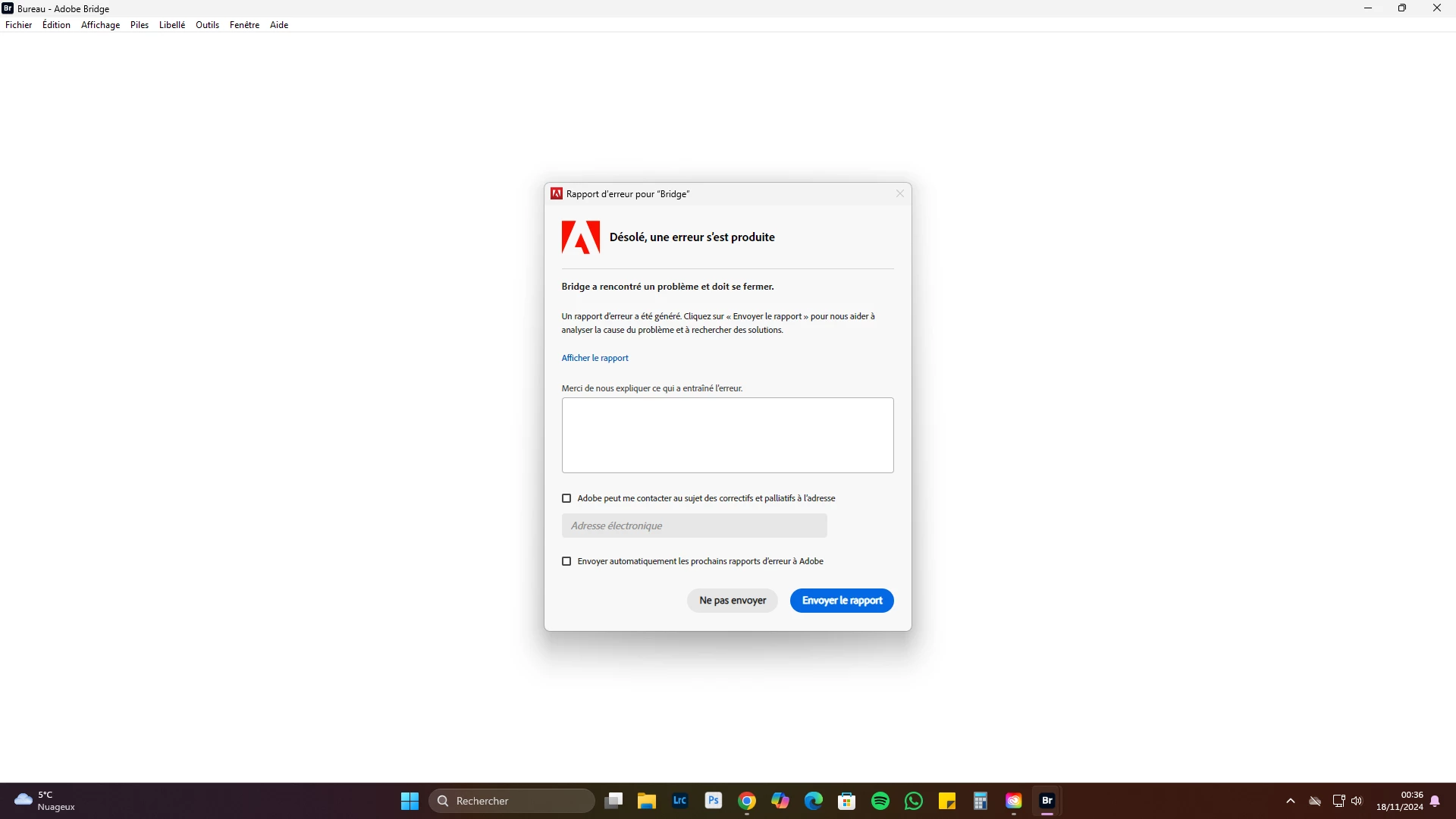Viewport: 1456px width, 819px height.
Task: Click the Adobe Bridge taskbar icon
Action: point(1047,801)
